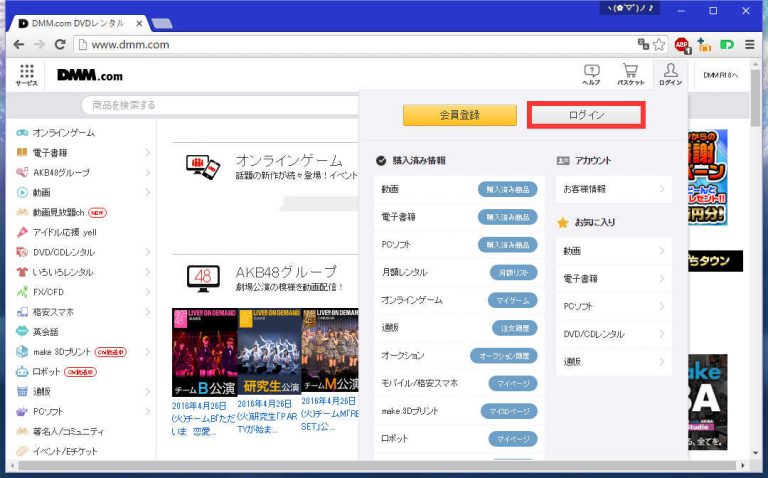Screen dimensions: 768x478
Task: Open make 3Dプリント sidebar item
Action: coord(72,352)
